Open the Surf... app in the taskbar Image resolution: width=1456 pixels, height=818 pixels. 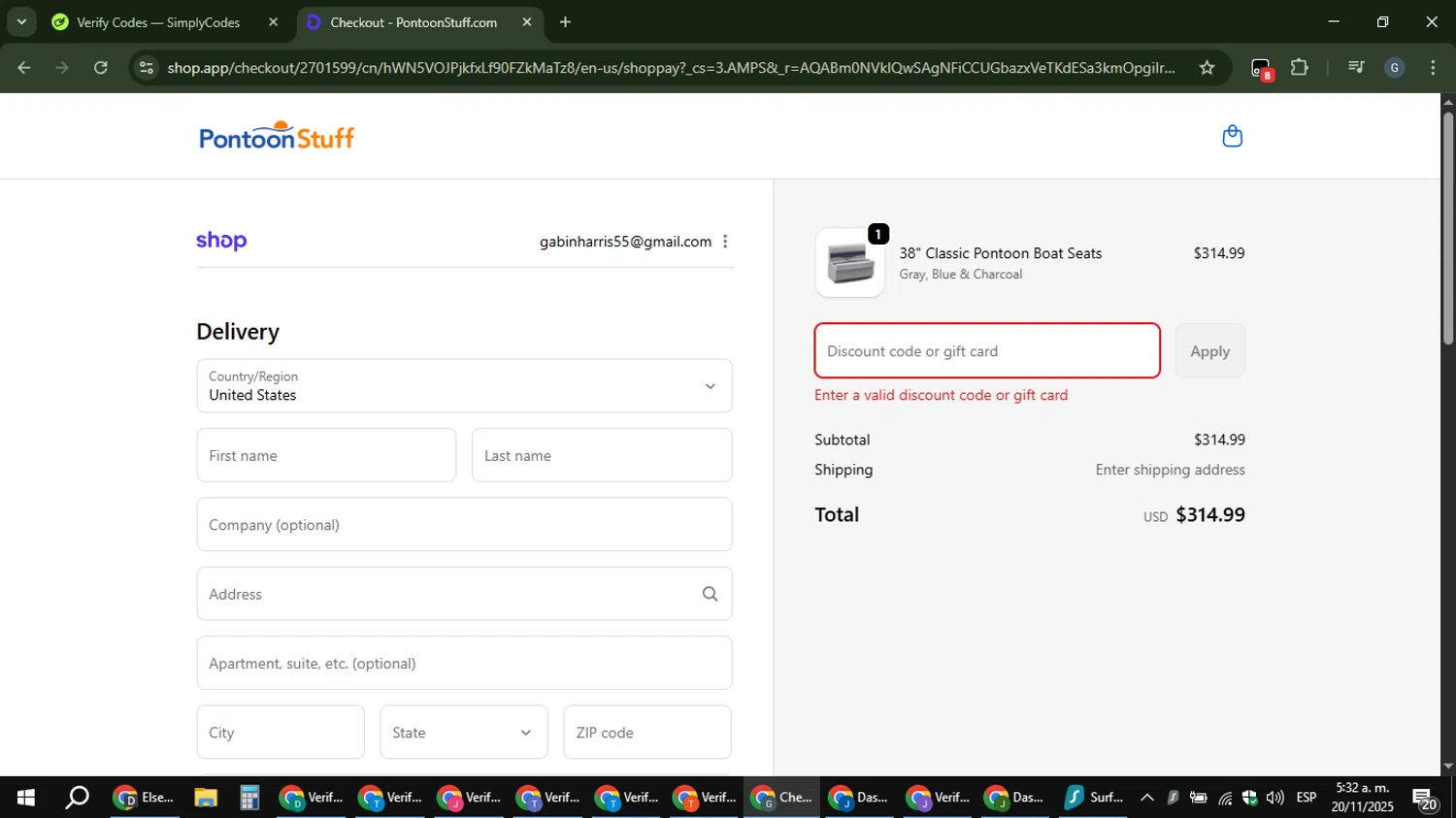point(1093,798)
